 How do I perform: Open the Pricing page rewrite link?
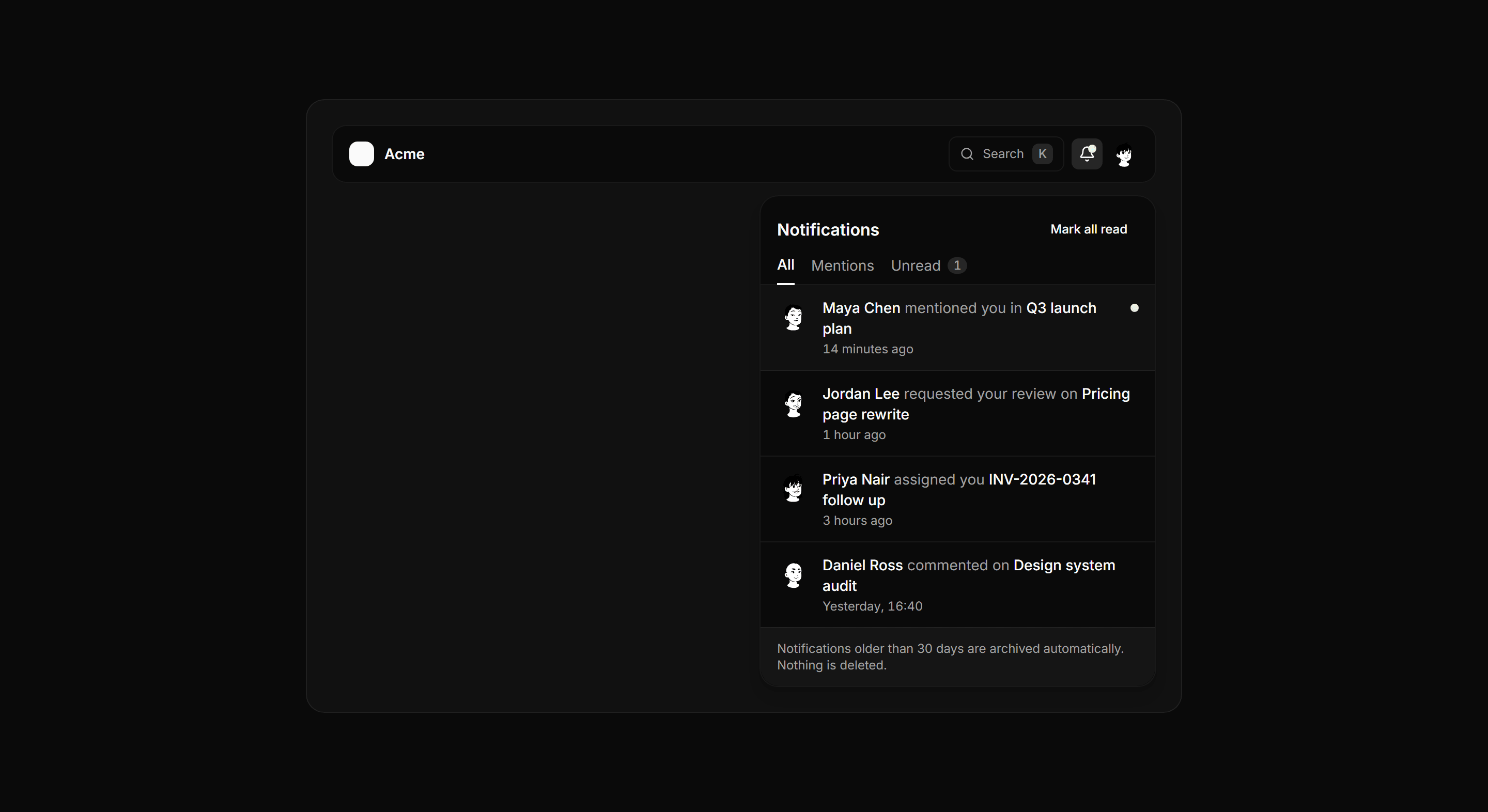point(976,404)
